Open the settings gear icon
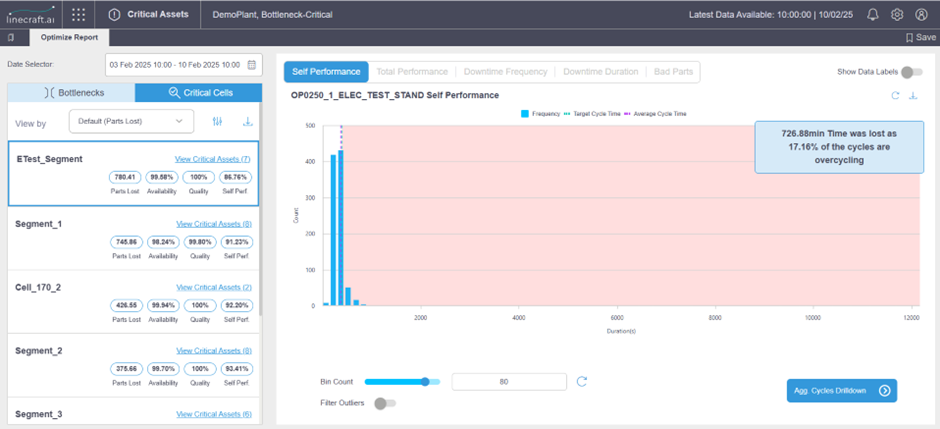This screenshot has height=429, width=940. (x=897, y=15)
